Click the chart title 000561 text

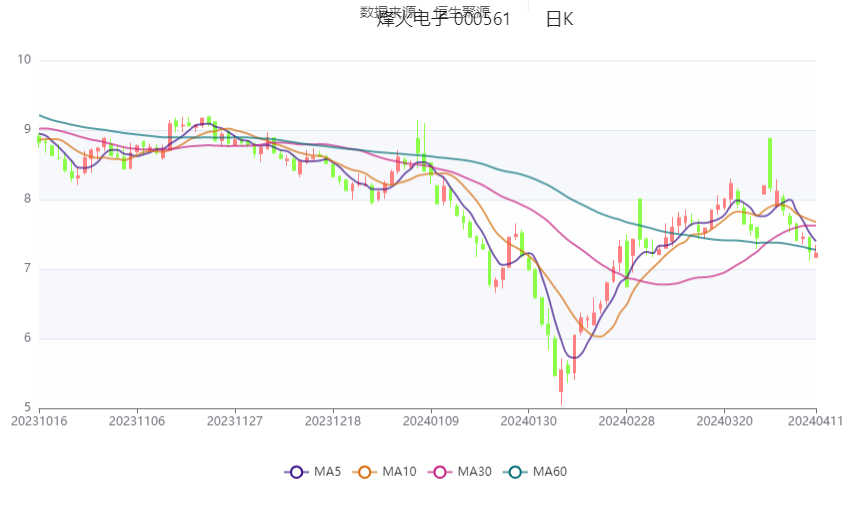[482, 20]
